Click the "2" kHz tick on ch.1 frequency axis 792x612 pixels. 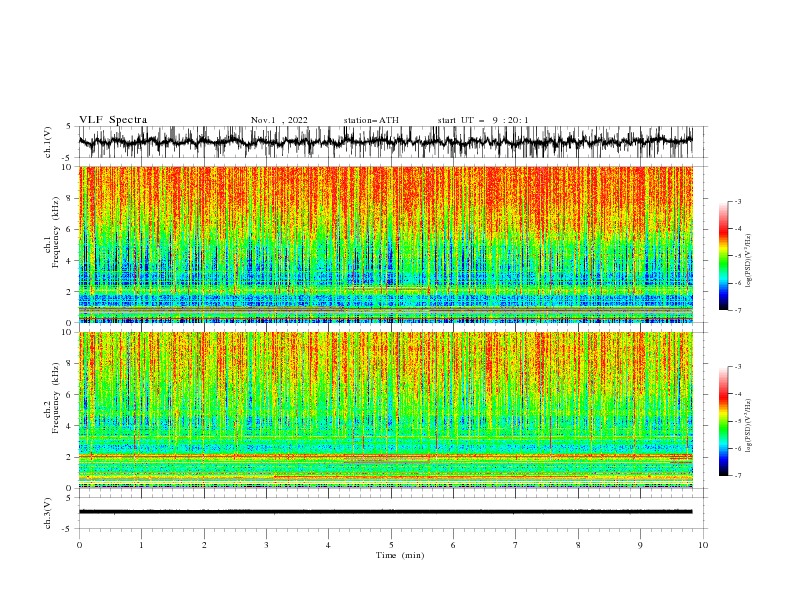(x=70, y=291)
